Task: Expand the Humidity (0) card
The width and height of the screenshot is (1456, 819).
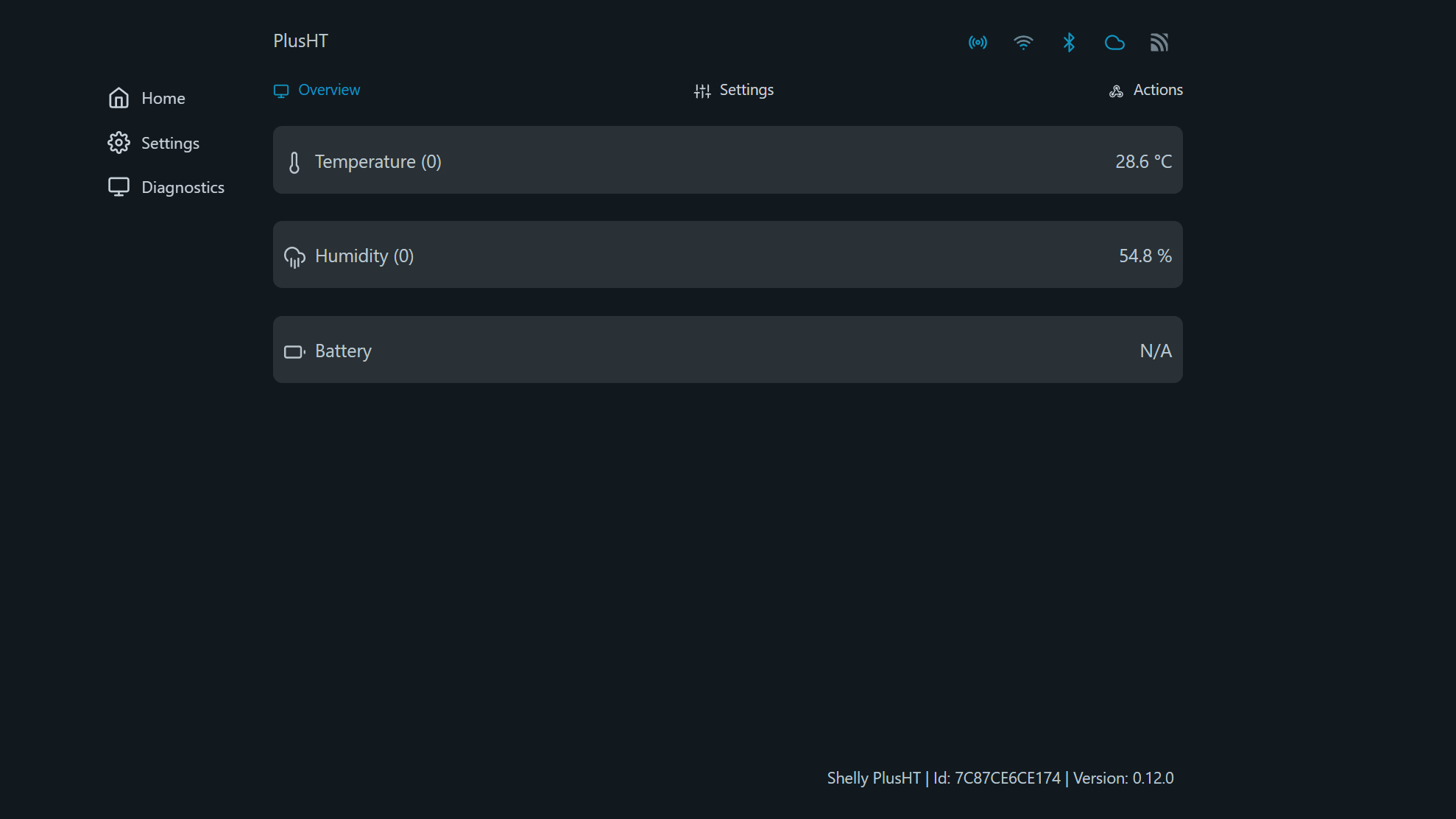Action: coord(727,255)
